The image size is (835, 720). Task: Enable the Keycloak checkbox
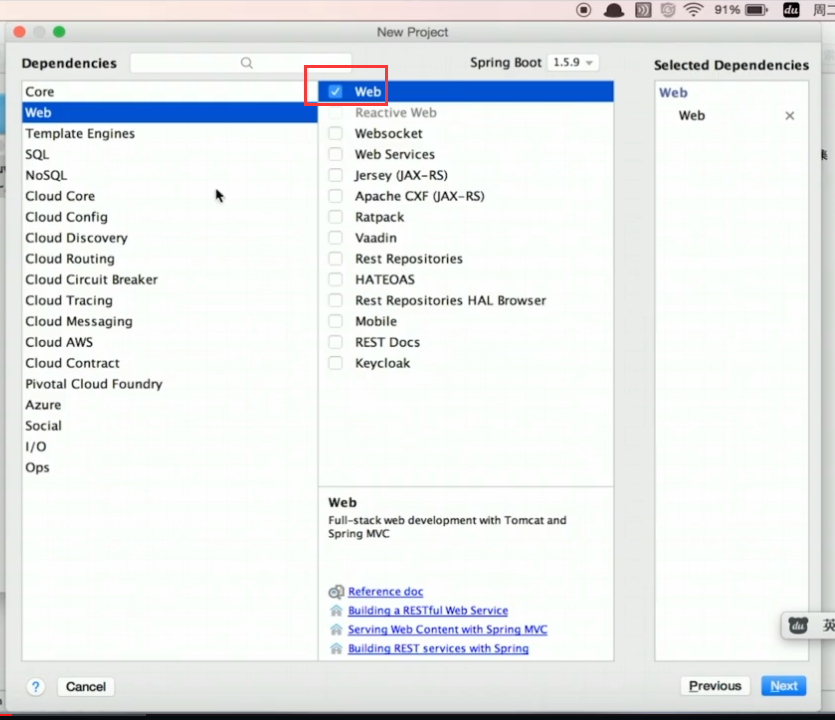(335, 363)
